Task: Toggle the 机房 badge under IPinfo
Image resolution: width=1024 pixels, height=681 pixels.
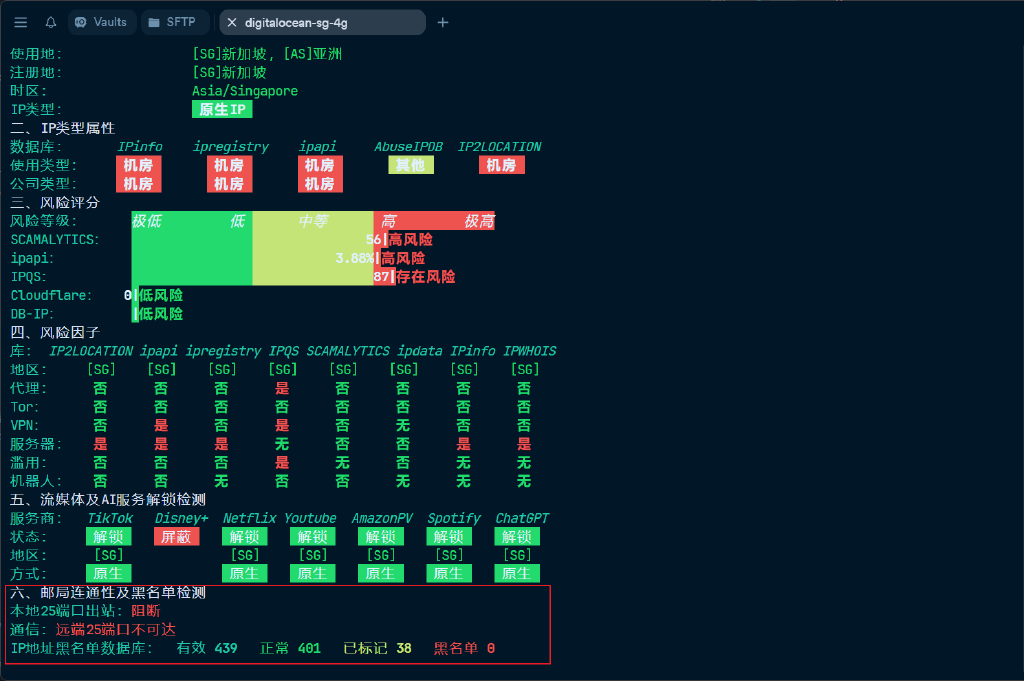Action: [x=138, y=164]
